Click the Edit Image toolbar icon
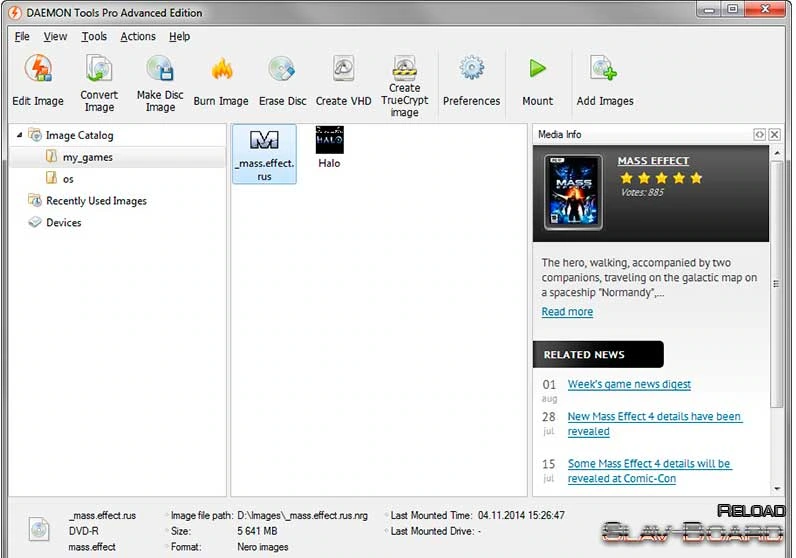Screen dimensions: 796x558 (x=38, y=69)
